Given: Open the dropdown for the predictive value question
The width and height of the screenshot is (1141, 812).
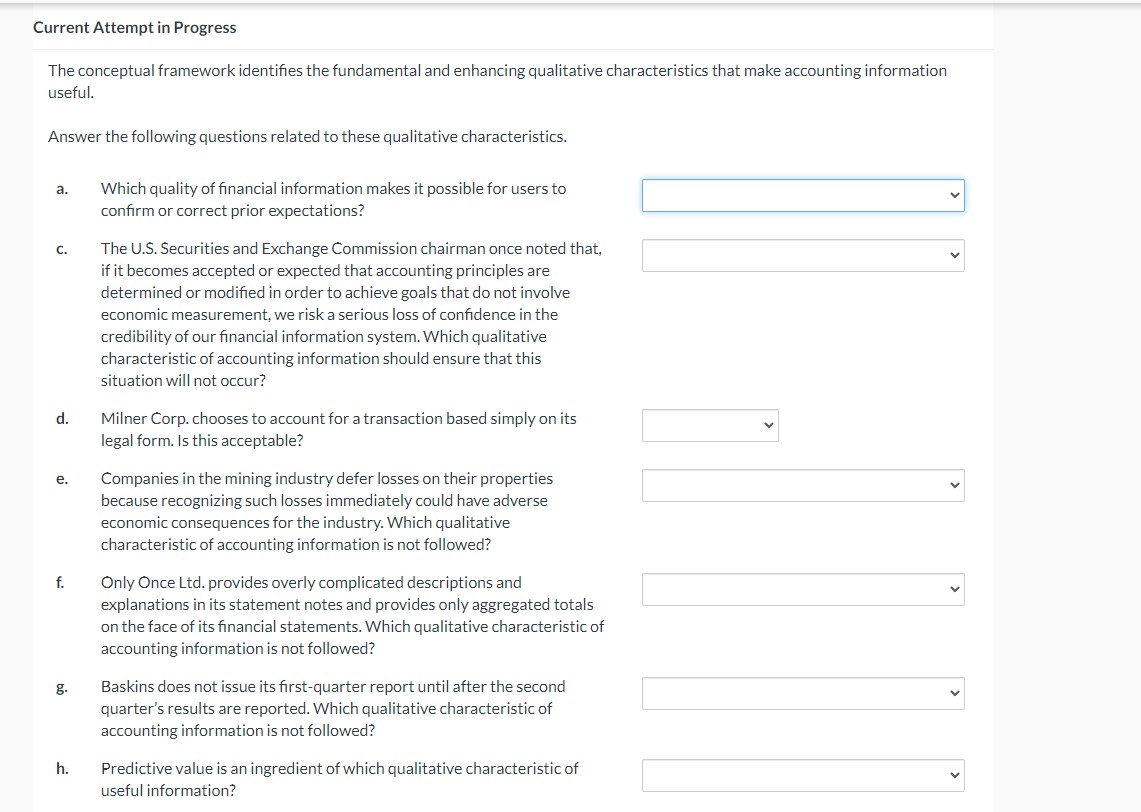Looking at the screenshot, I should coord(800,775).
